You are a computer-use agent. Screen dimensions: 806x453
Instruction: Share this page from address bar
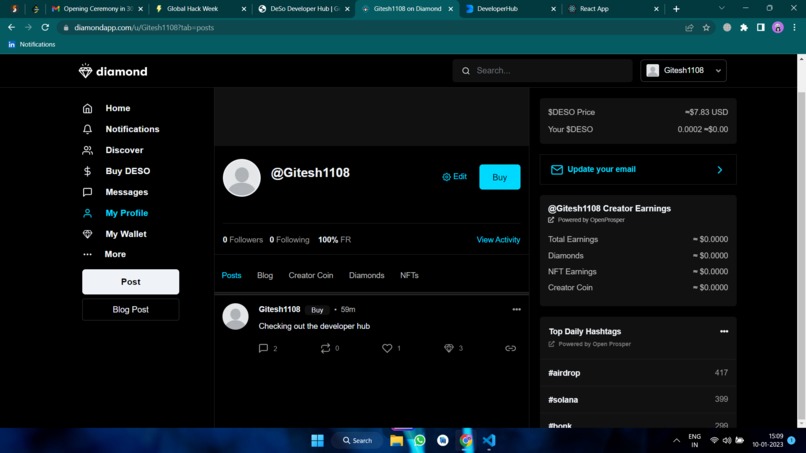coord(689,28)
